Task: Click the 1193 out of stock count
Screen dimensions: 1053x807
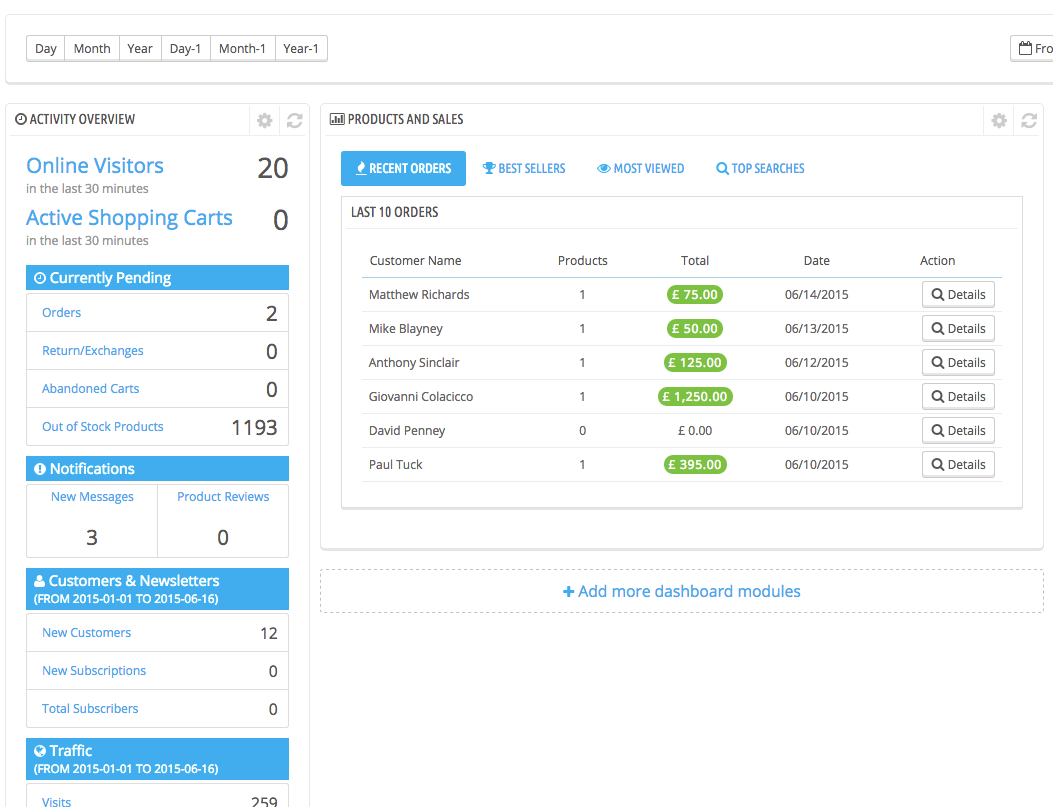Action: [254, 428]
